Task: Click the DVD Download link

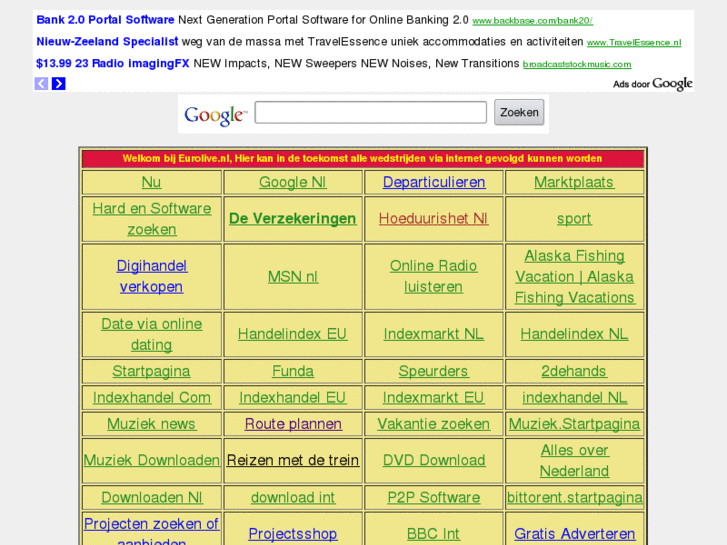Action: tap(433, 460)
